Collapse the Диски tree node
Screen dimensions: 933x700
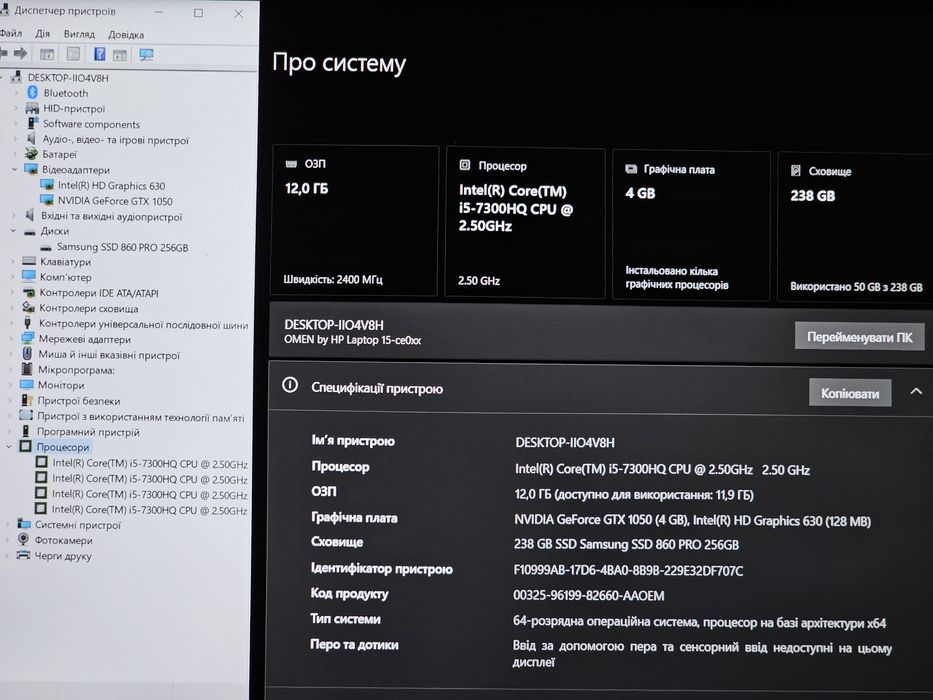click(13, 230)
